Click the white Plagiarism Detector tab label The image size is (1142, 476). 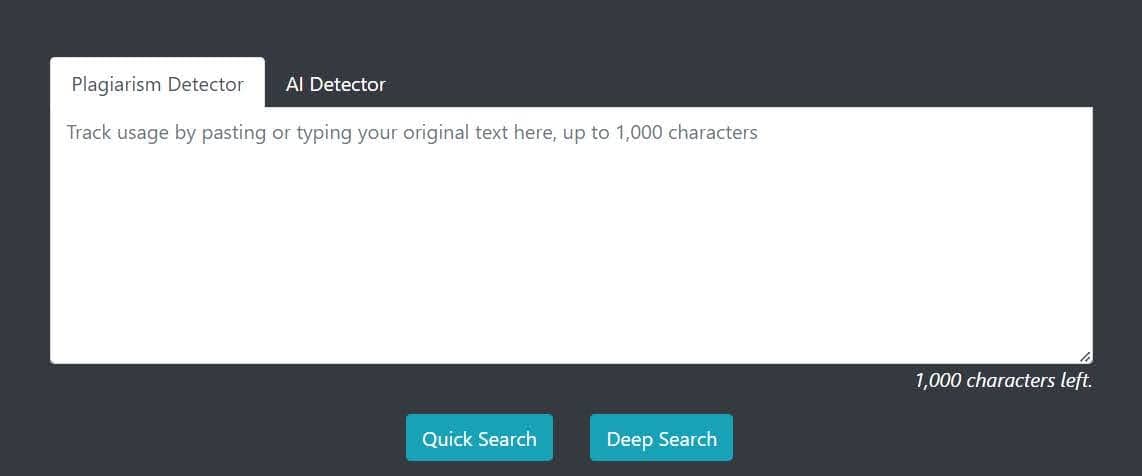[x=157, y=84]
